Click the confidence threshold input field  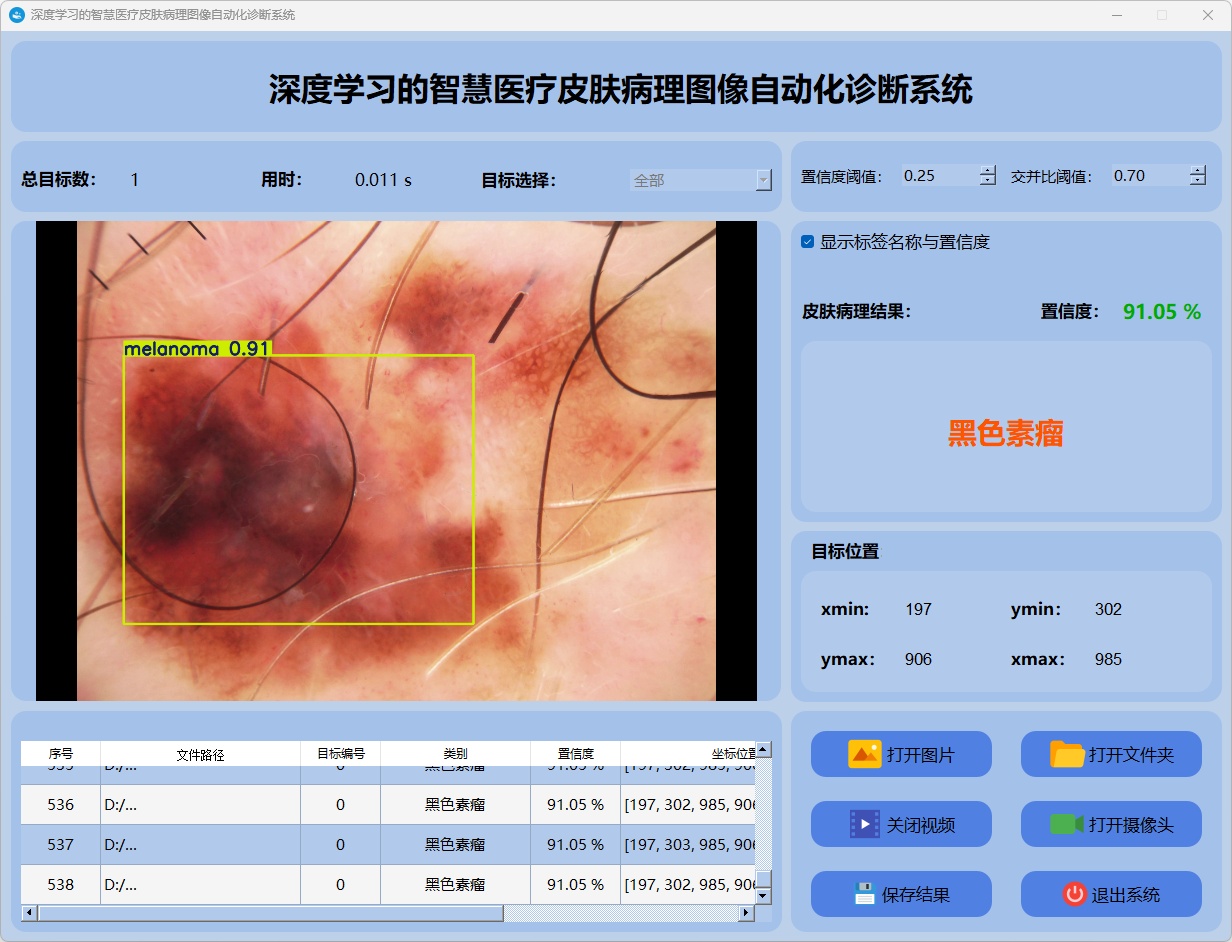pos(938,176)
